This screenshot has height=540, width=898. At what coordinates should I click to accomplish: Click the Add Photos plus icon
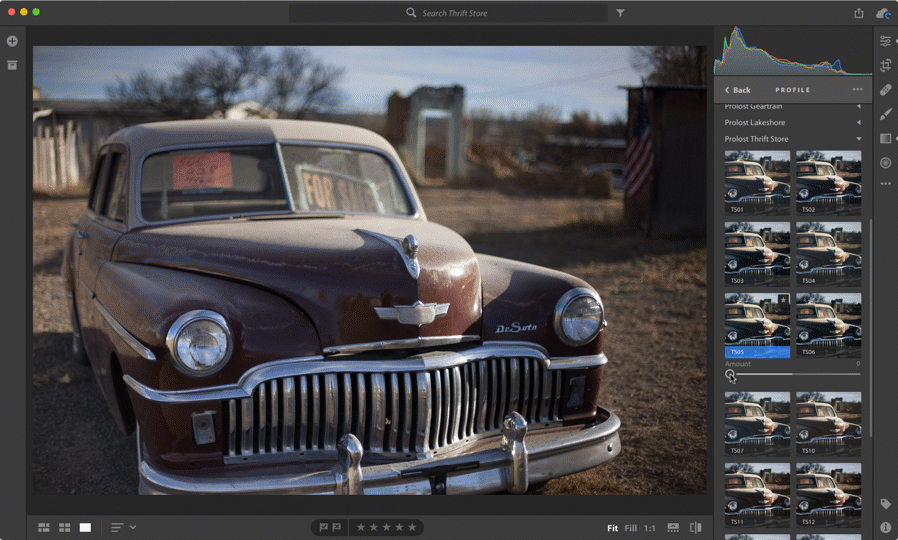[12, 41]
